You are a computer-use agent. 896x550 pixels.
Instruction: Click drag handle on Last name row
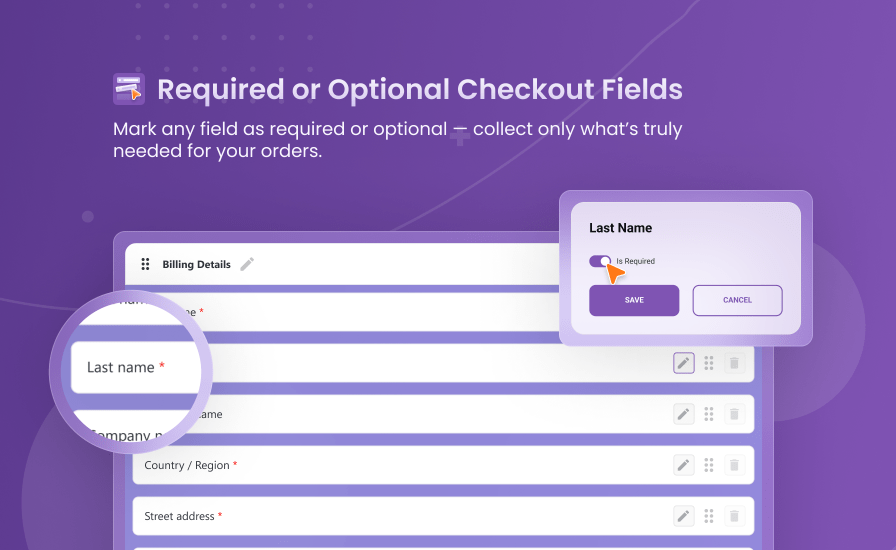(x=709, y=363)
